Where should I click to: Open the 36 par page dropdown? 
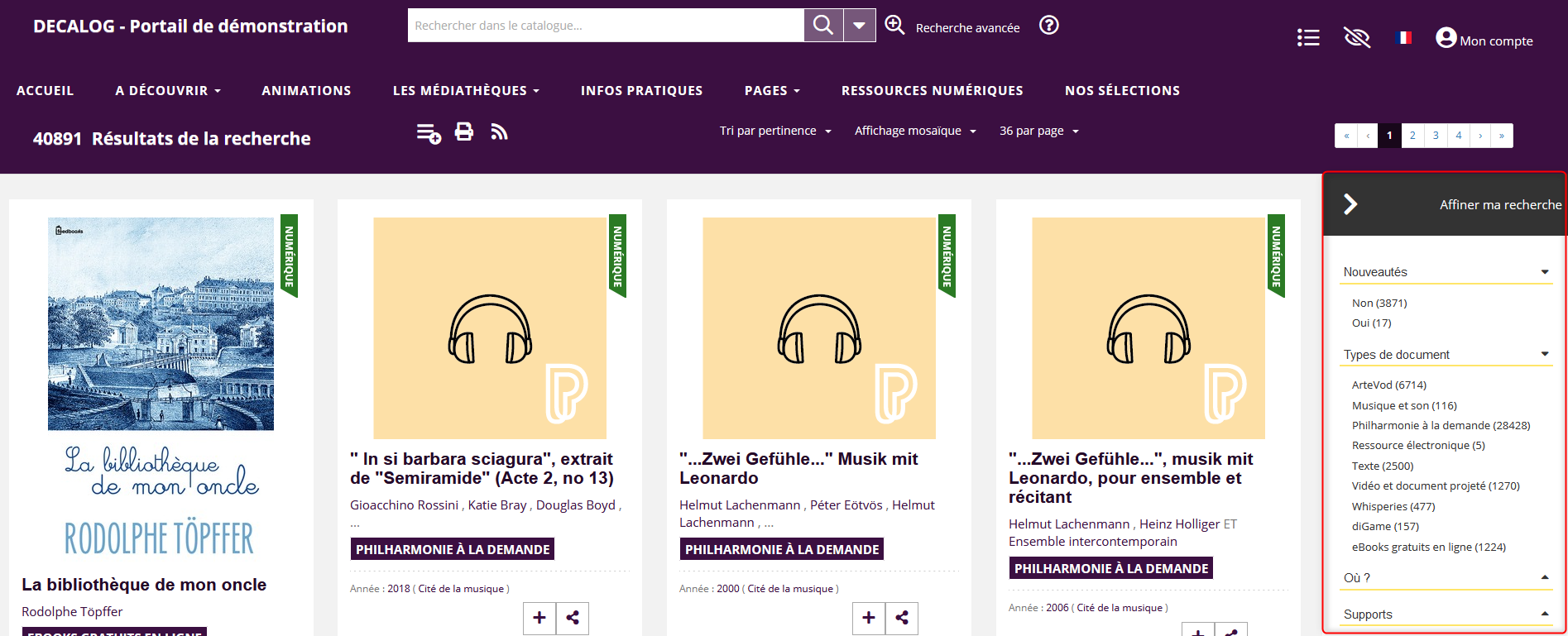pyautogui.click(x=1038, y=131)
